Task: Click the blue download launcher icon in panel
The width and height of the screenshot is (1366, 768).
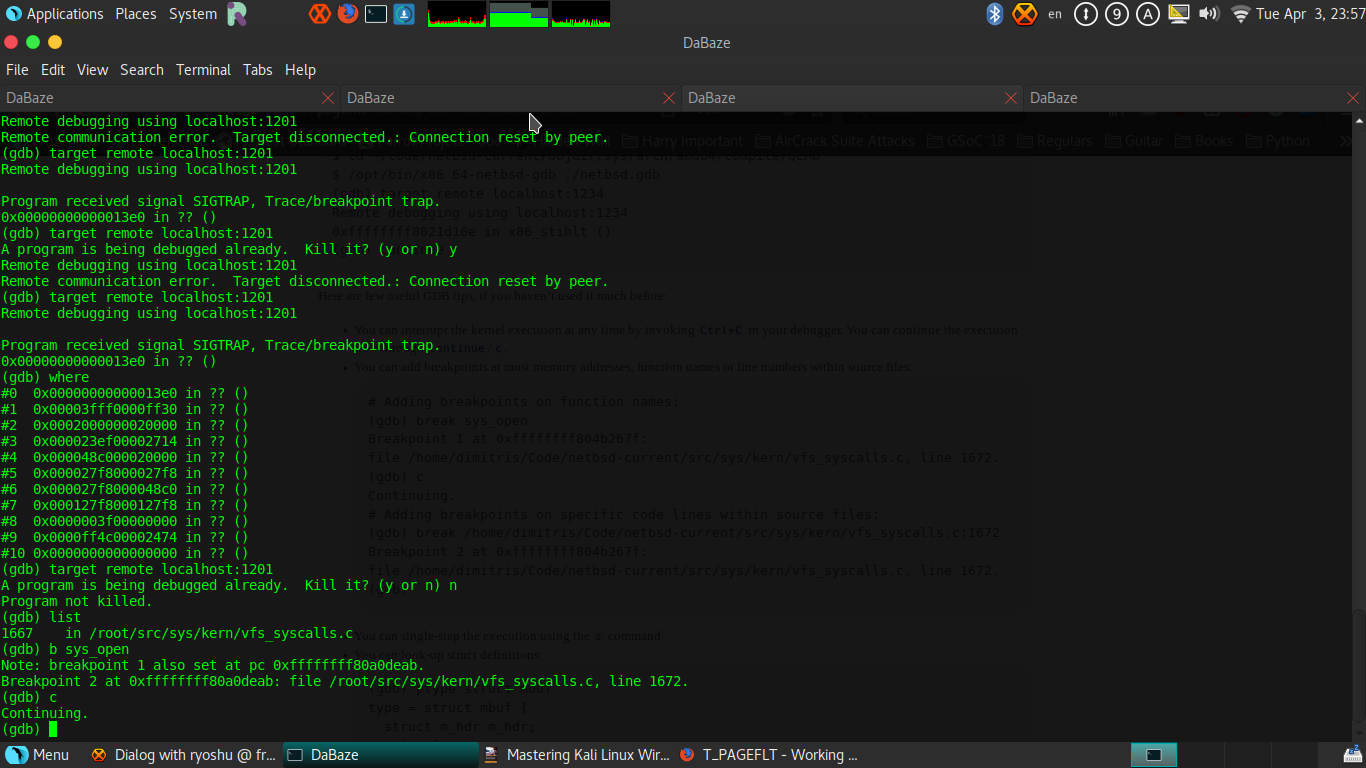Action: pyautogui.click(x=404, y=14)
